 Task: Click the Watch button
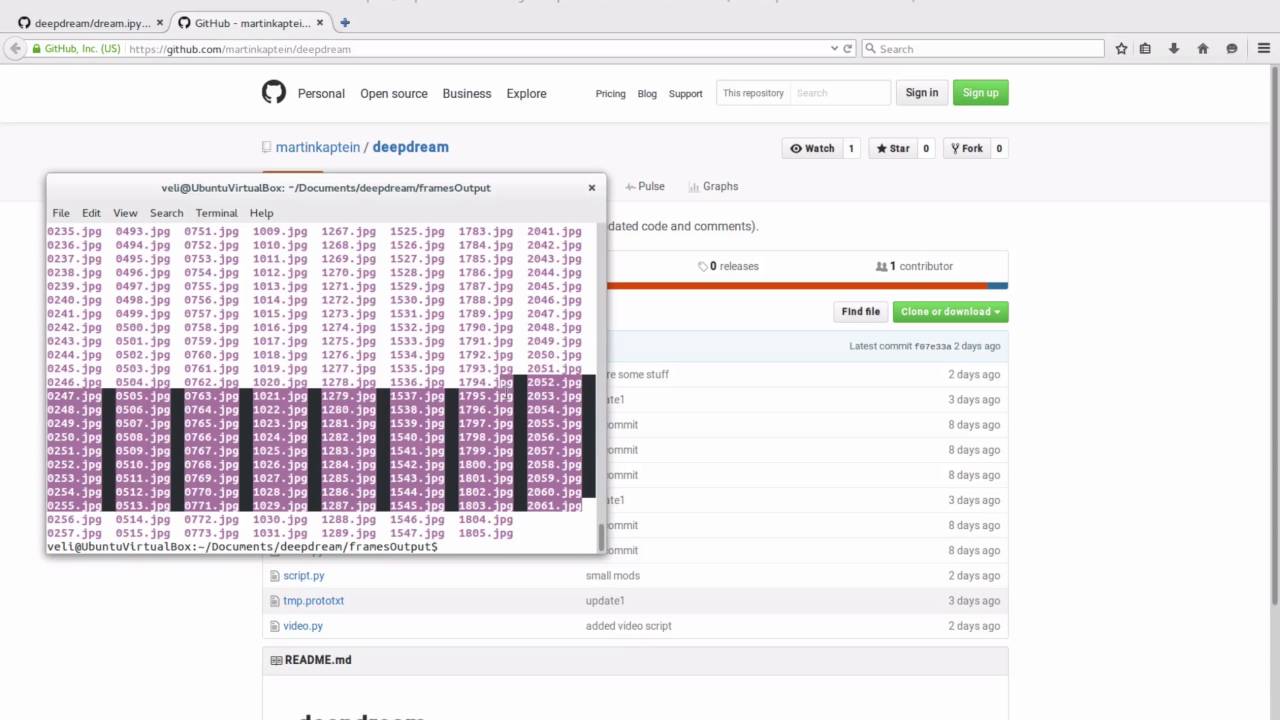812,148
